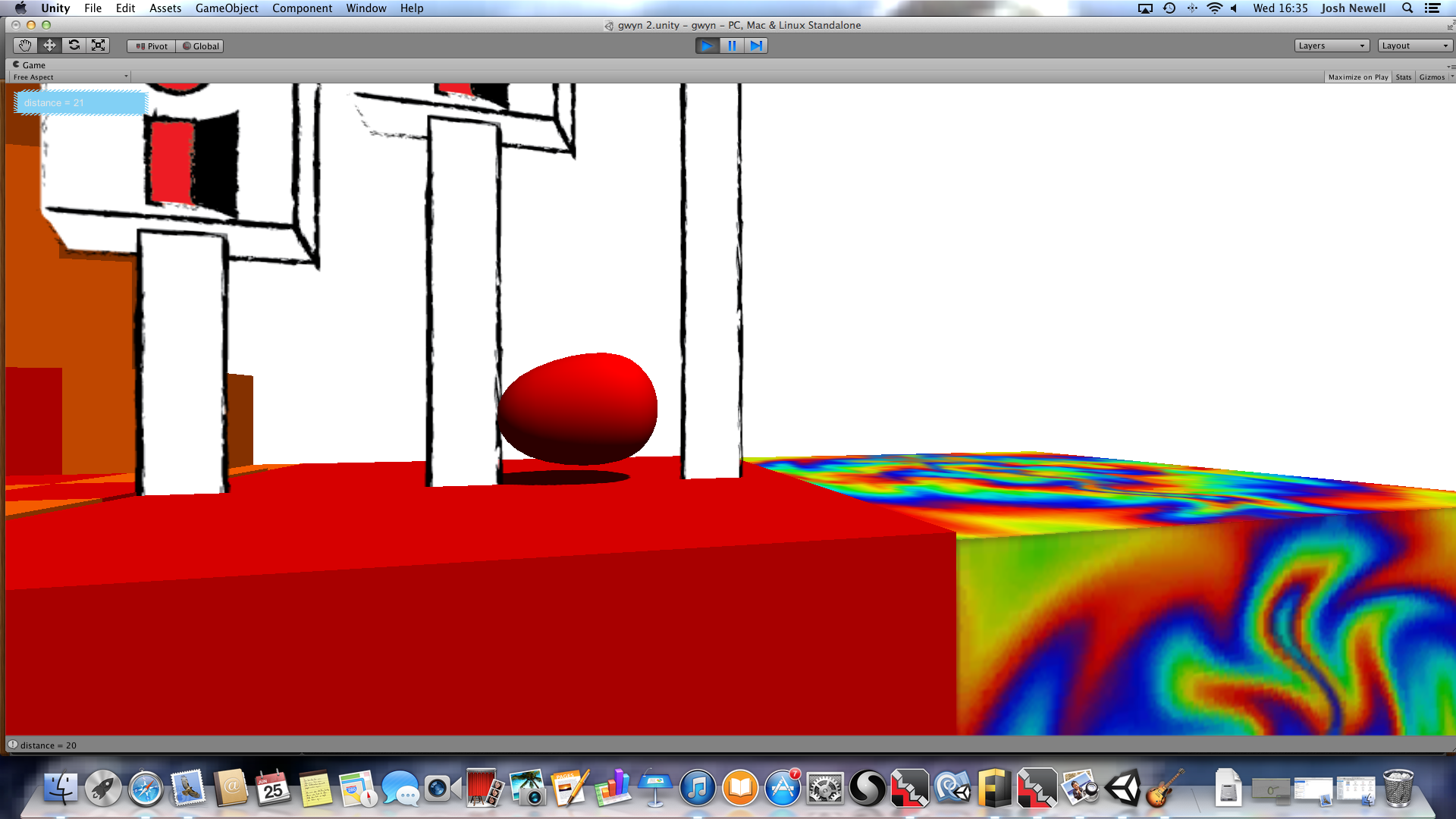Select the Move tool
Screen dimensions: 1456x819
(x=49, y=45)
